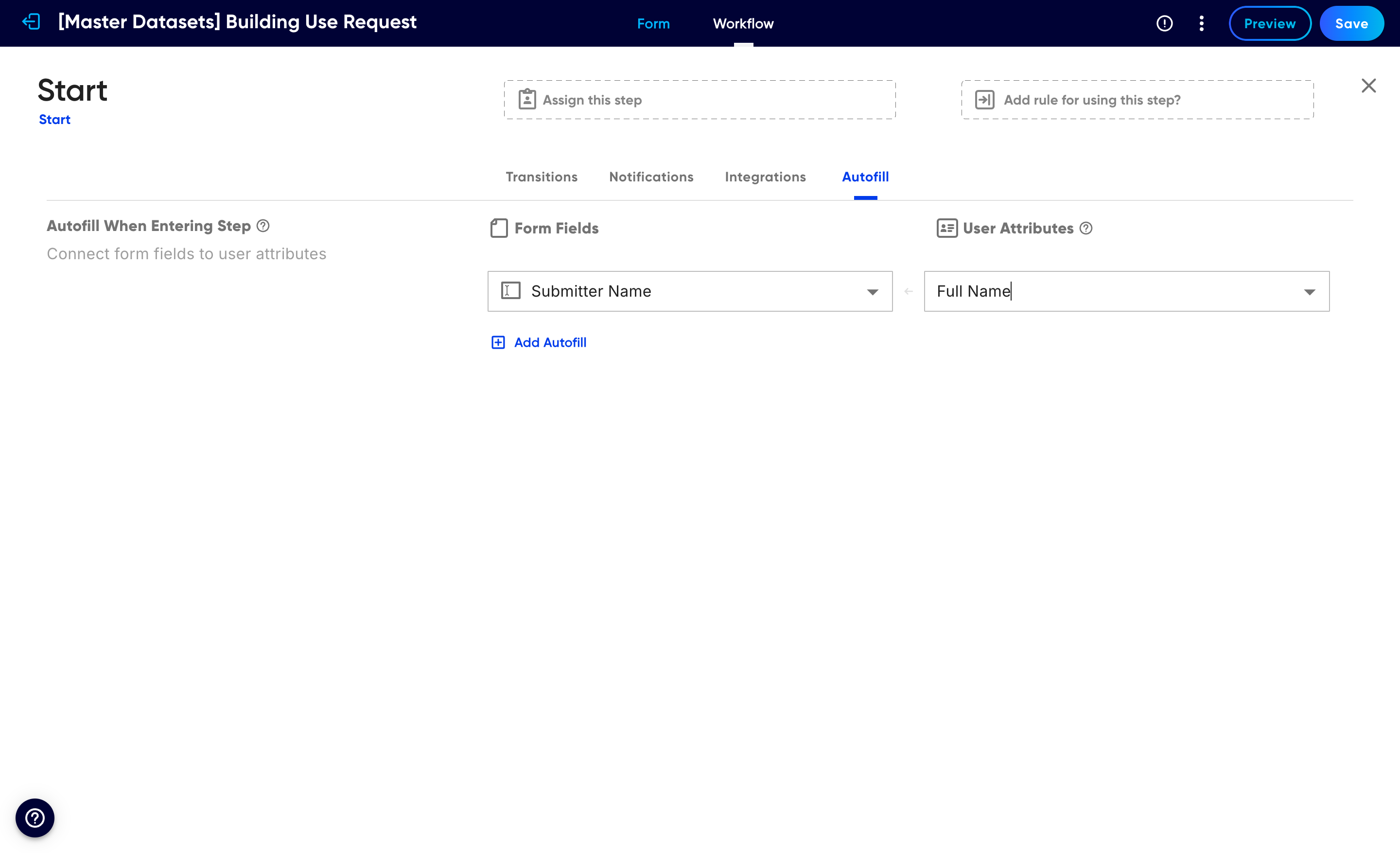Image resolution: width=1400 pixels, height=853 pixels.
Task: Switch to the Workflow tab
Action: [743, 23]
